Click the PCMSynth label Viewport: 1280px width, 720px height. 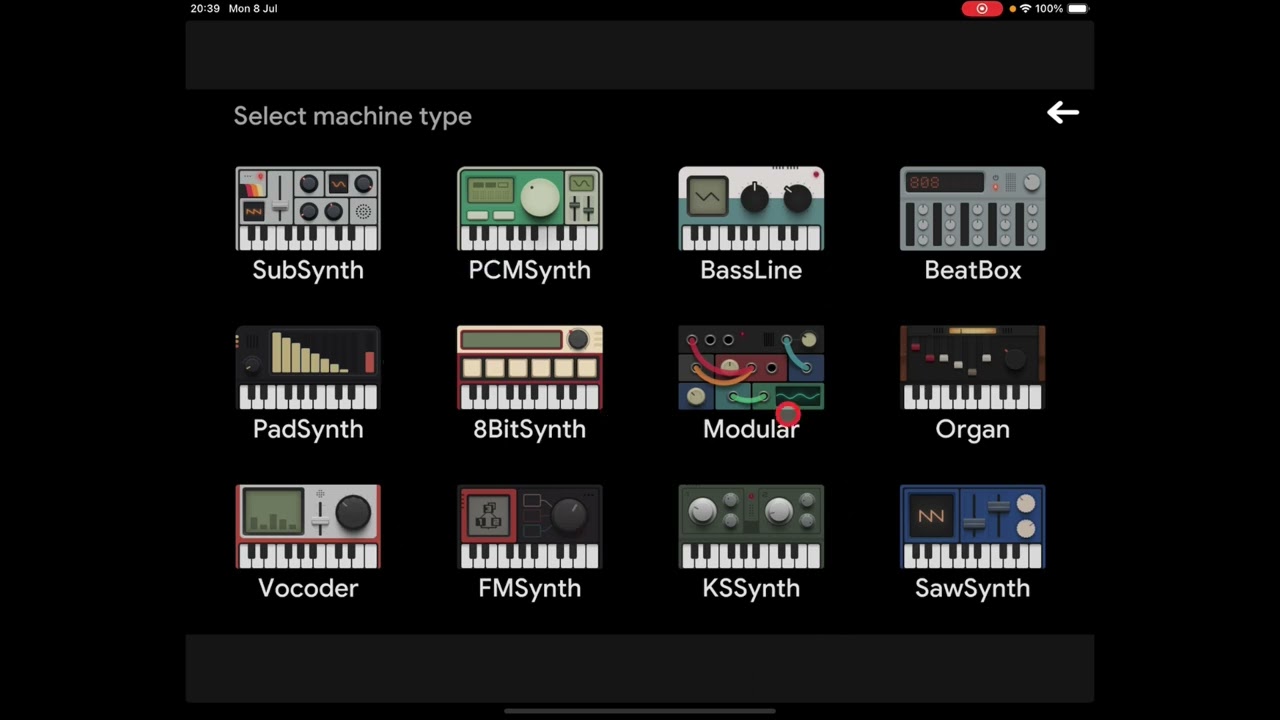click(530, 270)
